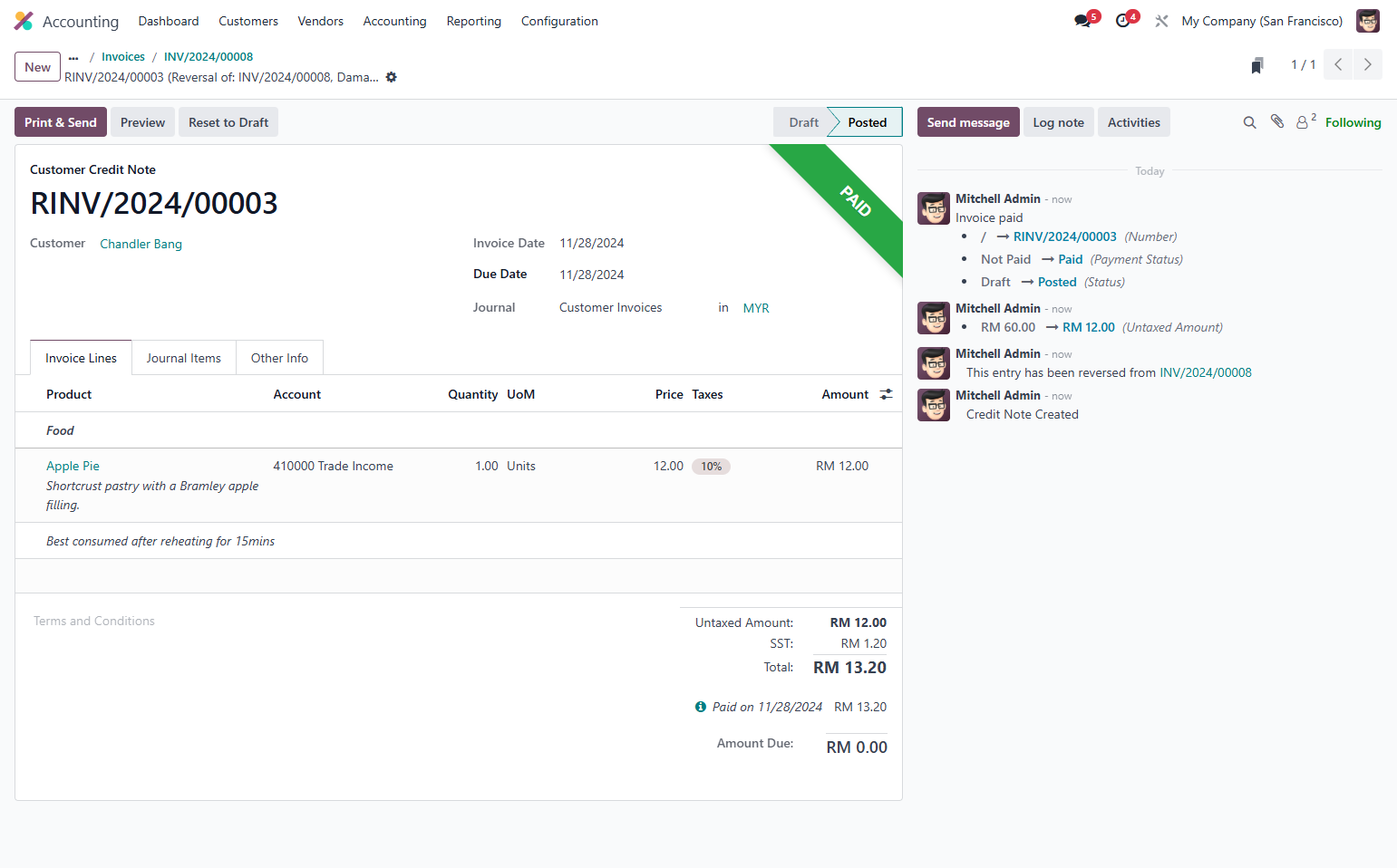Open the Accounting app home logo
The image size is (1397, 868).
[x=24, y=21]
